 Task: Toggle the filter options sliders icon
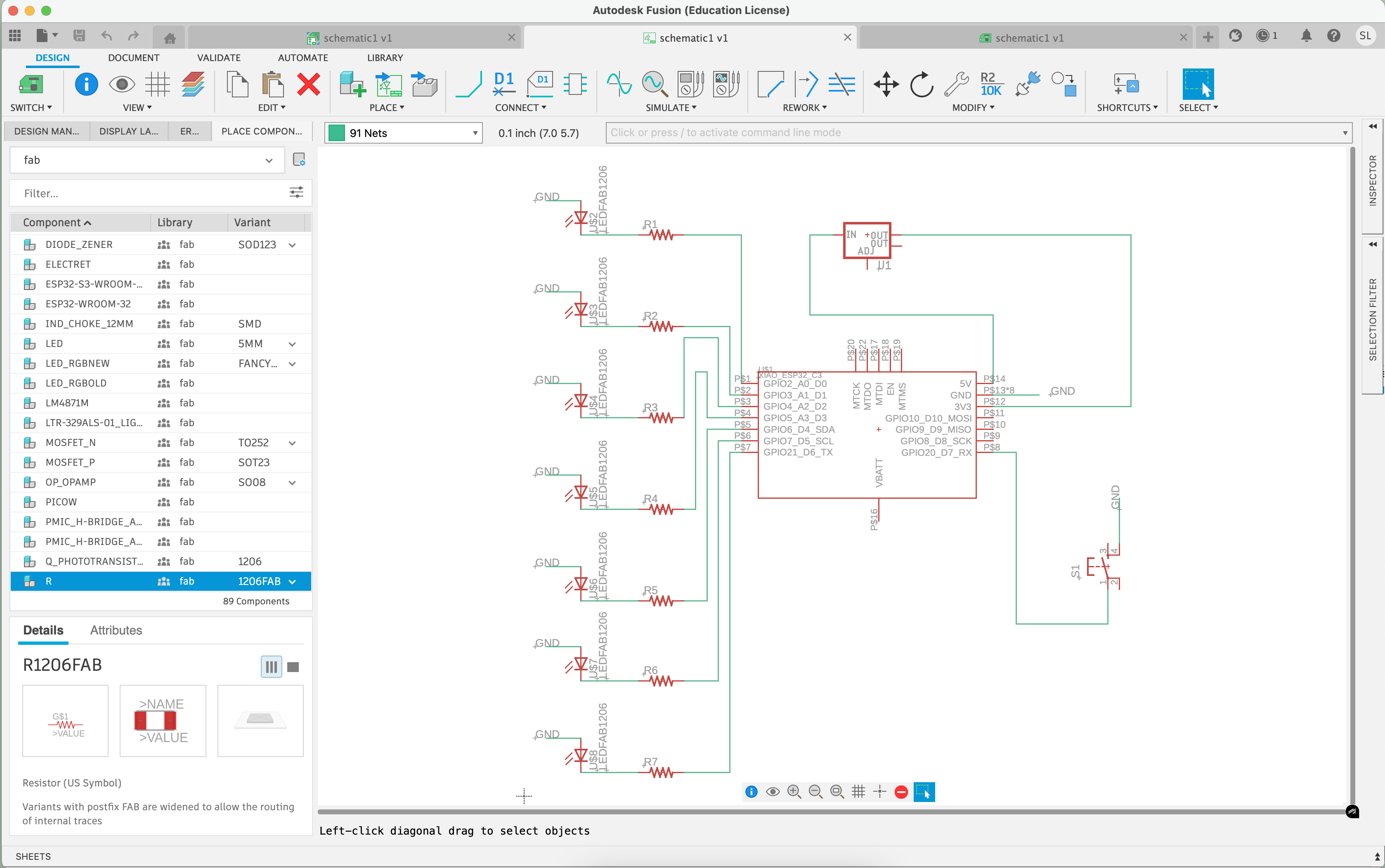pos(296,192)
